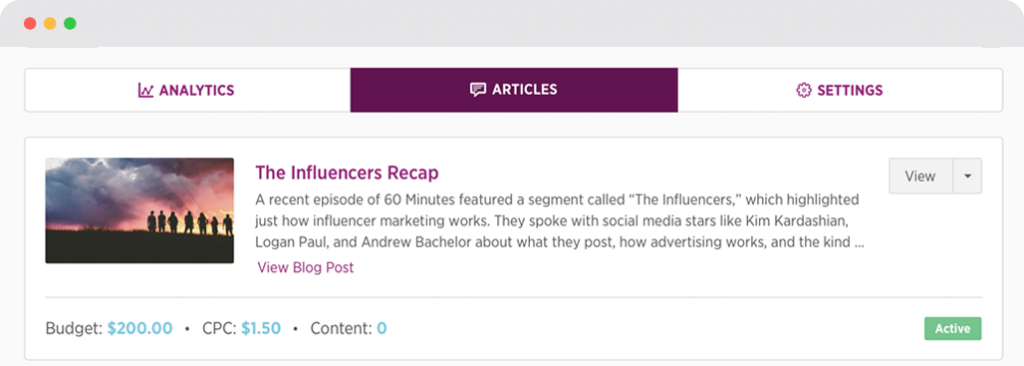Click the green Active status badge
The width and height of the screenshot is (1024, 366).
point(953,329)
